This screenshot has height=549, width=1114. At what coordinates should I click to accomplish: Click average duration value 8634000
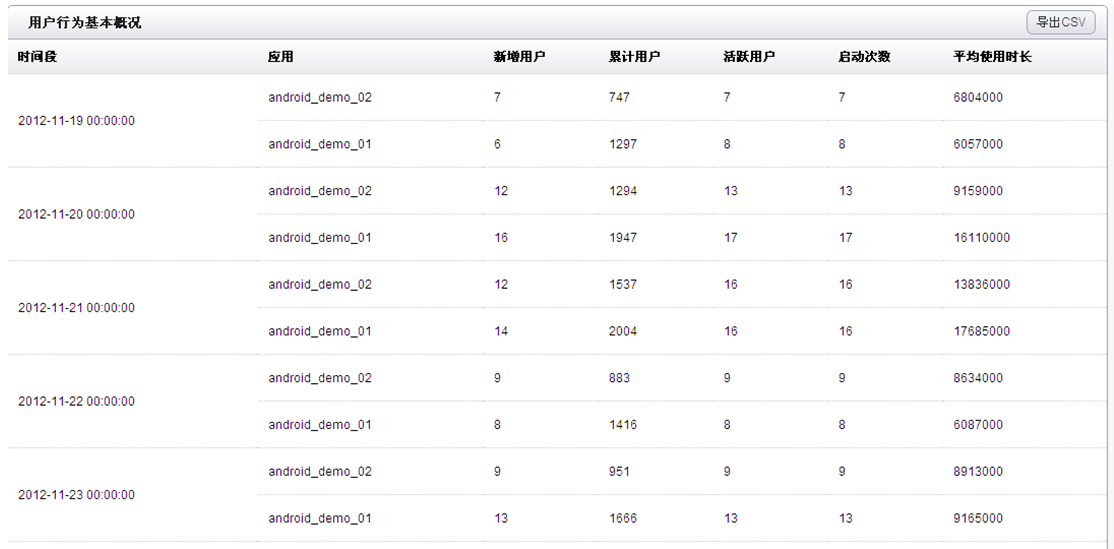[x=978, y=379]
